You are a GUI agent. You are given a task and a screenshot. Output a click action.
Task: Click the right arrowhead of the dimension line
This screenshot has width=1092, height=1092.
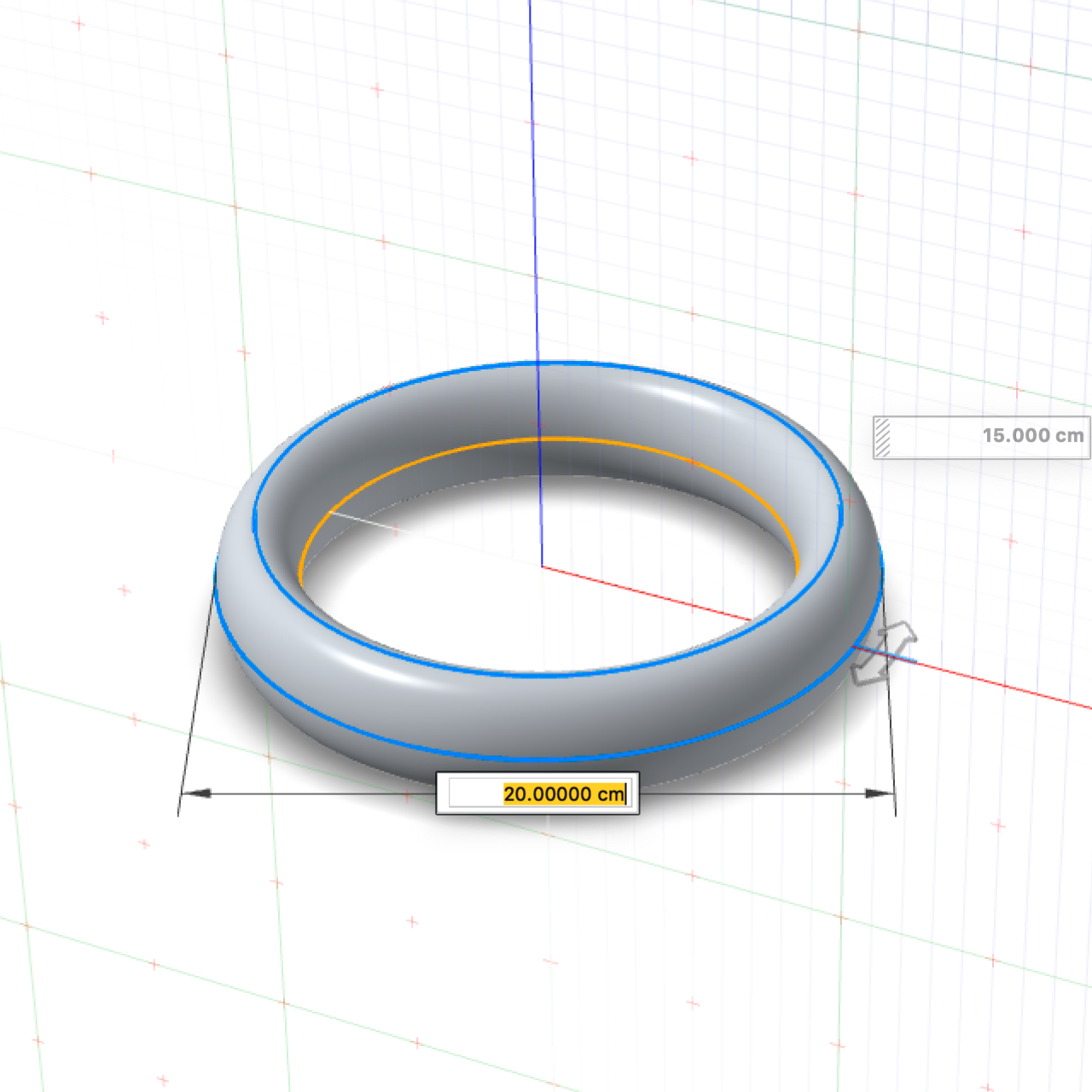click(879, 793)
